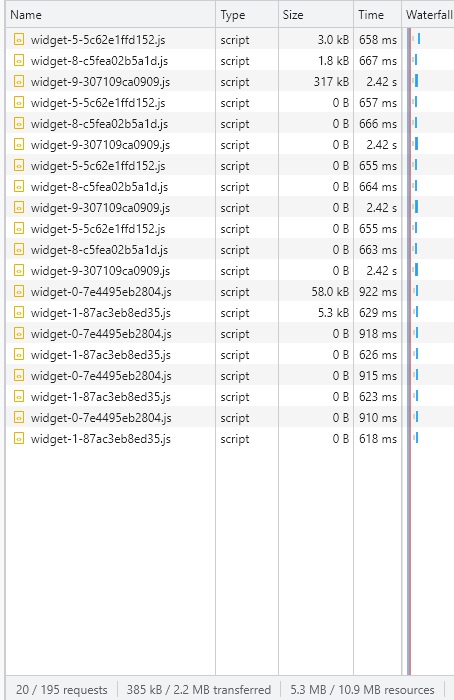454x700 pixels.
Task: Click the file icon of the 1.8 kB widget-8 request
Action: [19, 60]
